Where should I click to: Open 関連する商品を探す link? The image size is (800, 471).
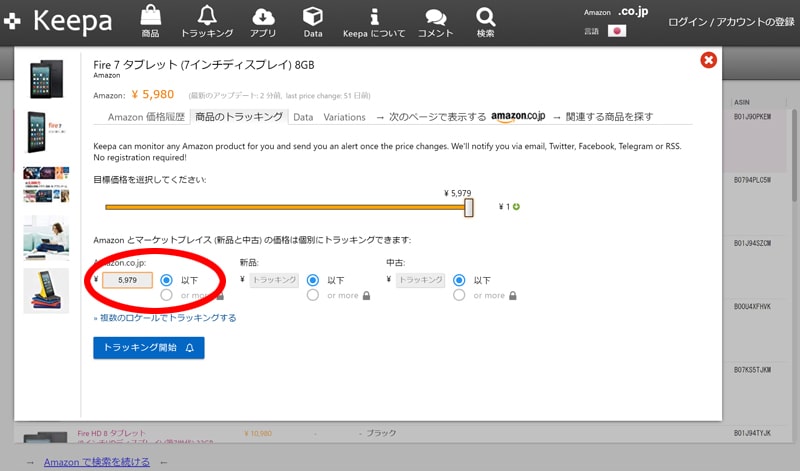[603, 117]
